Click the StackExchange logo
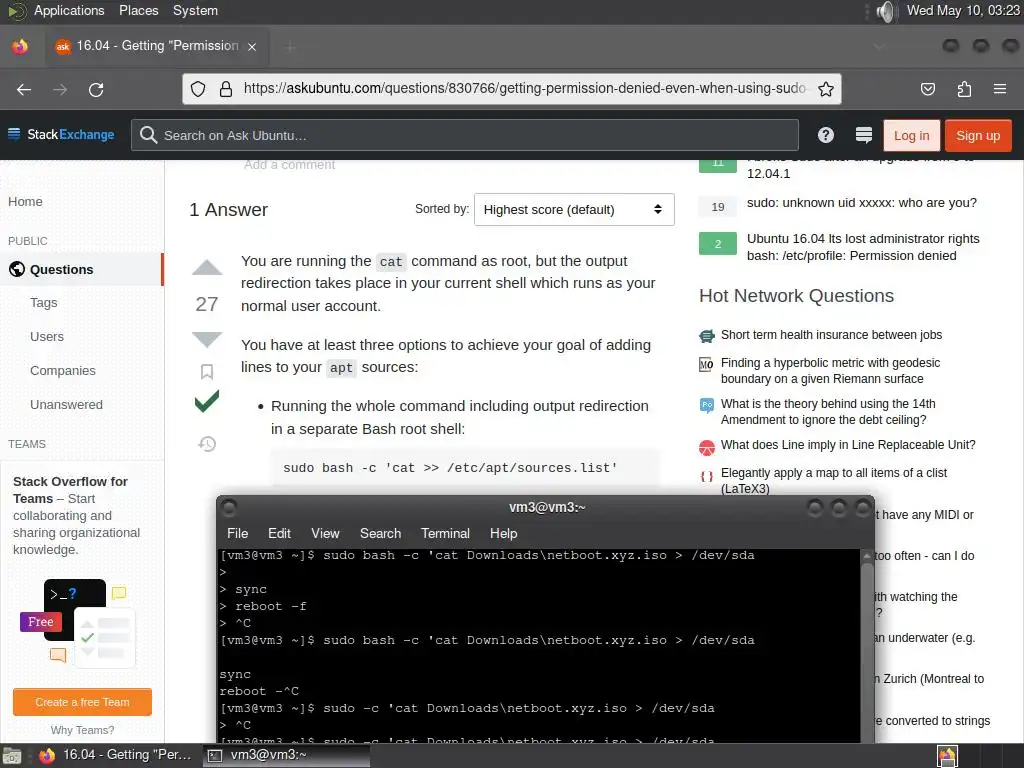Viewport: 1024px width, 768px height. [x=61, y=135]
